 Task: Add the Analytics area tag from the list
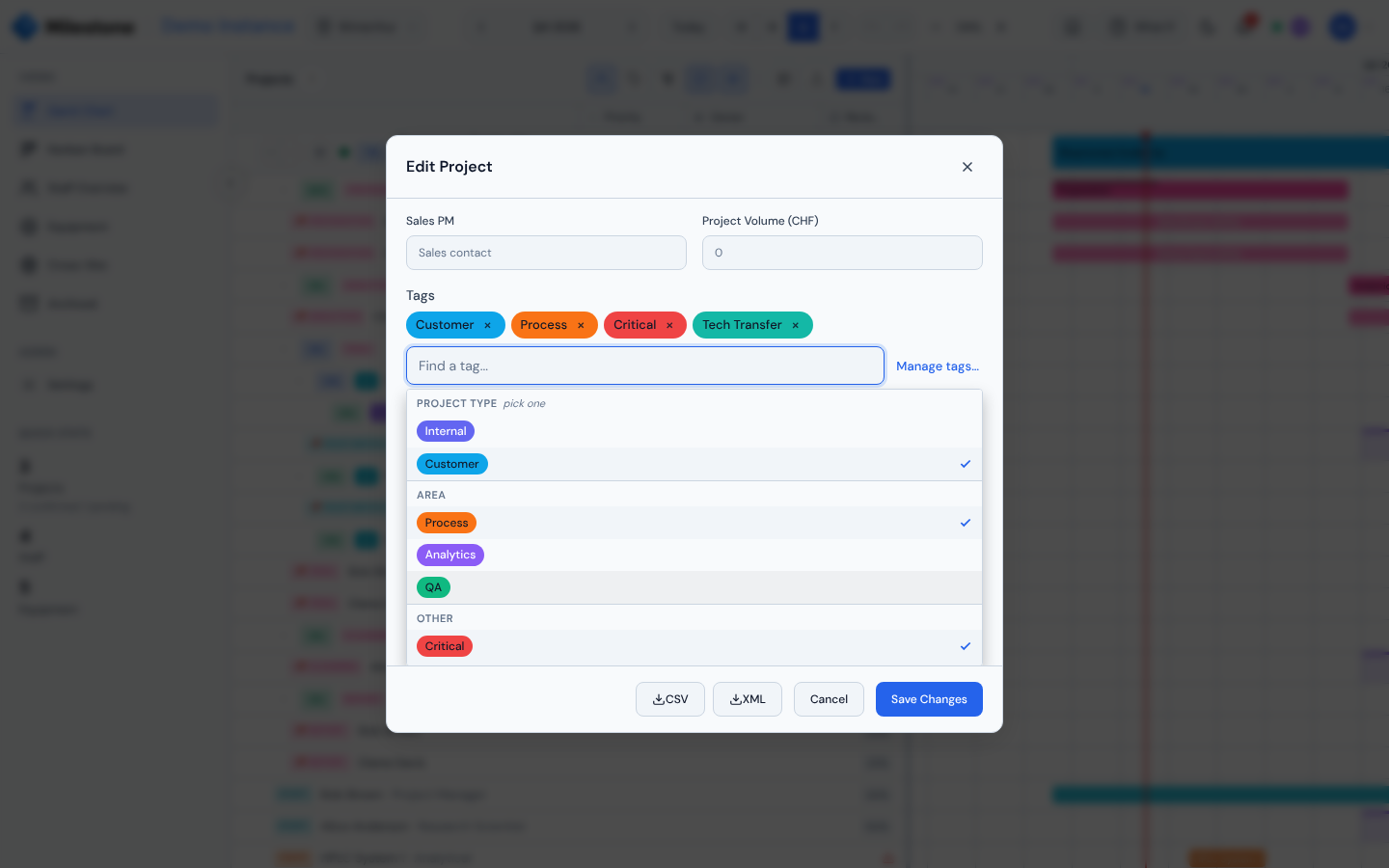(694, 555)
